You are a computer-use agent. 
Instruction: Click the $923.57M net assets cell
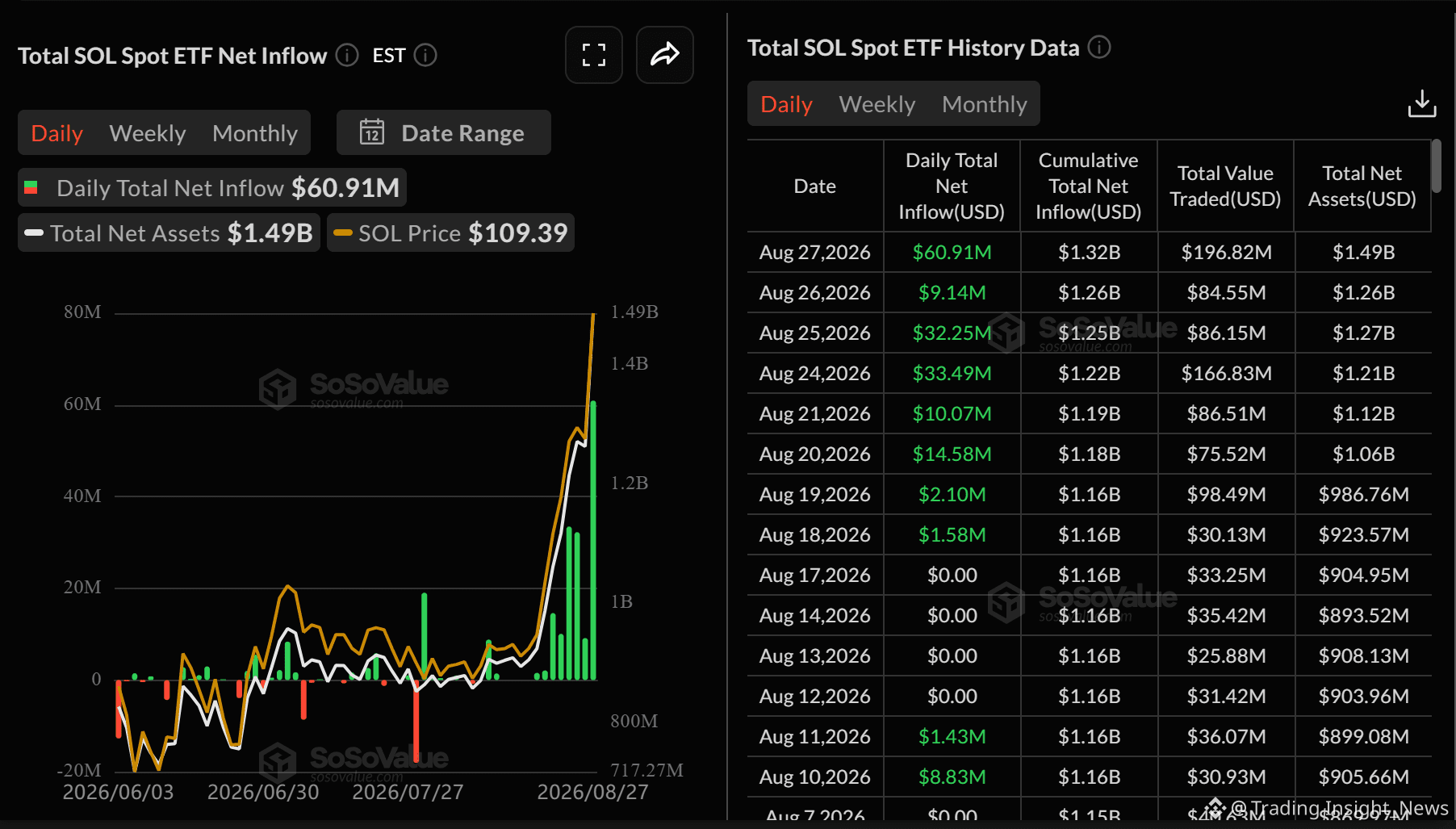tap(1364, 535)
